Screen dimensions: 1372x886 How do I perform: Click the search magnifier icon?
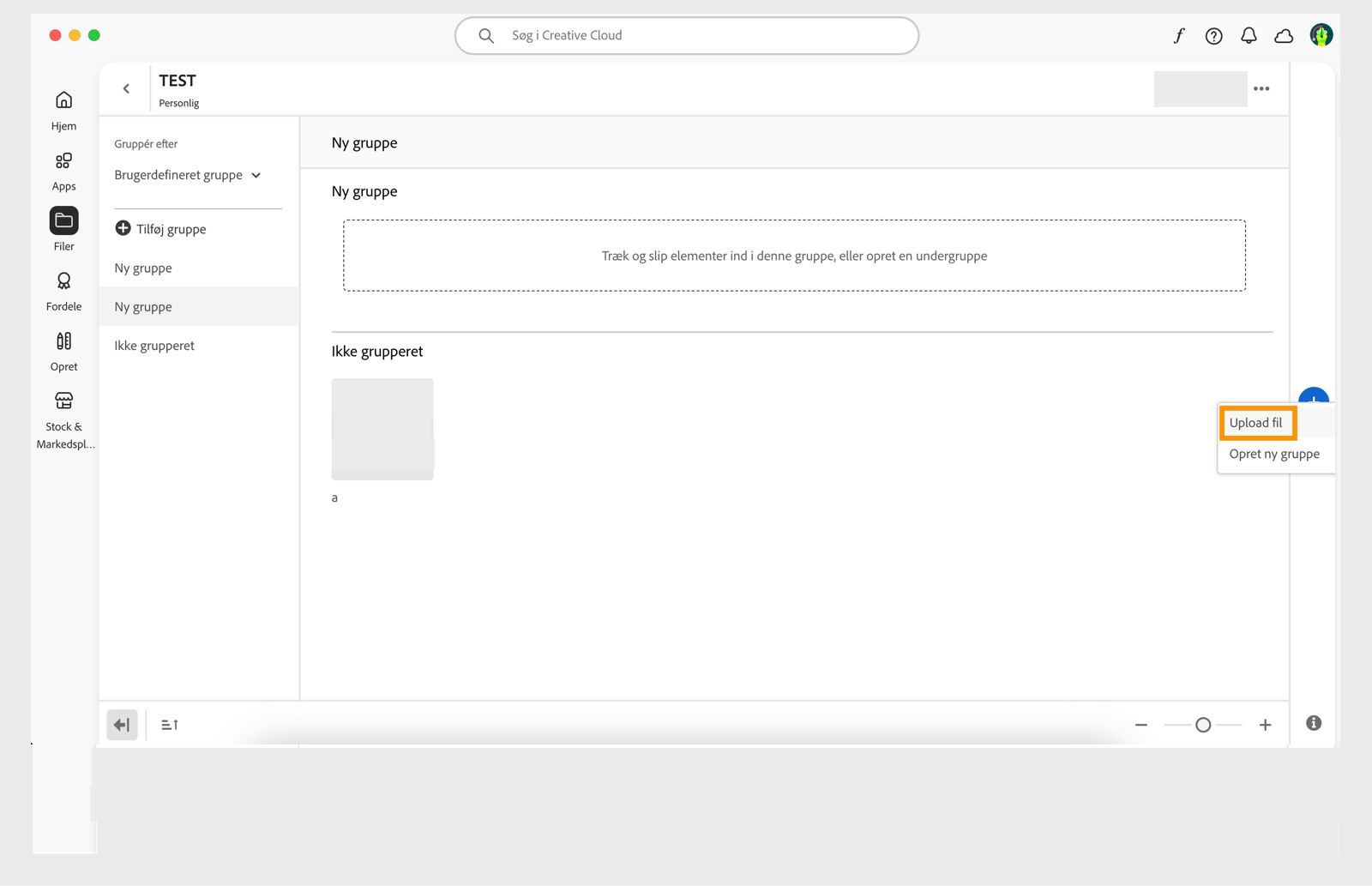pos(486,35)
